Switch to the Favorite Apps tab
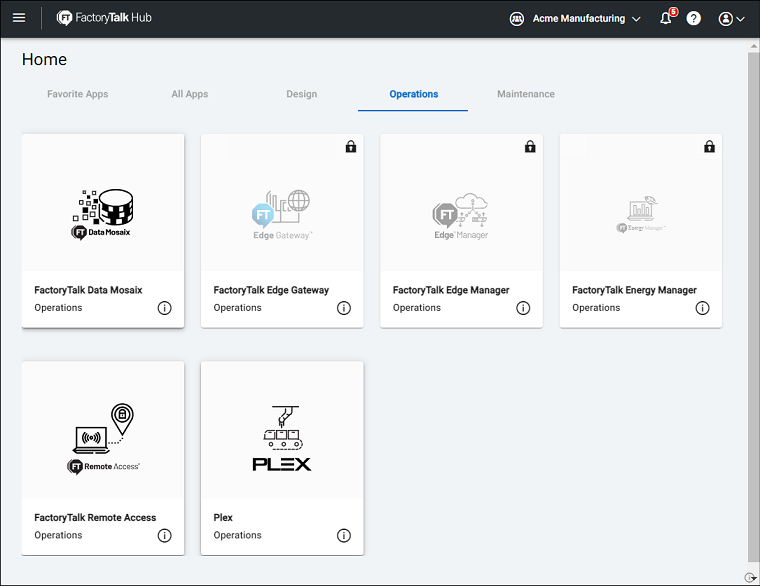760x586 pixels. [78, 94]
